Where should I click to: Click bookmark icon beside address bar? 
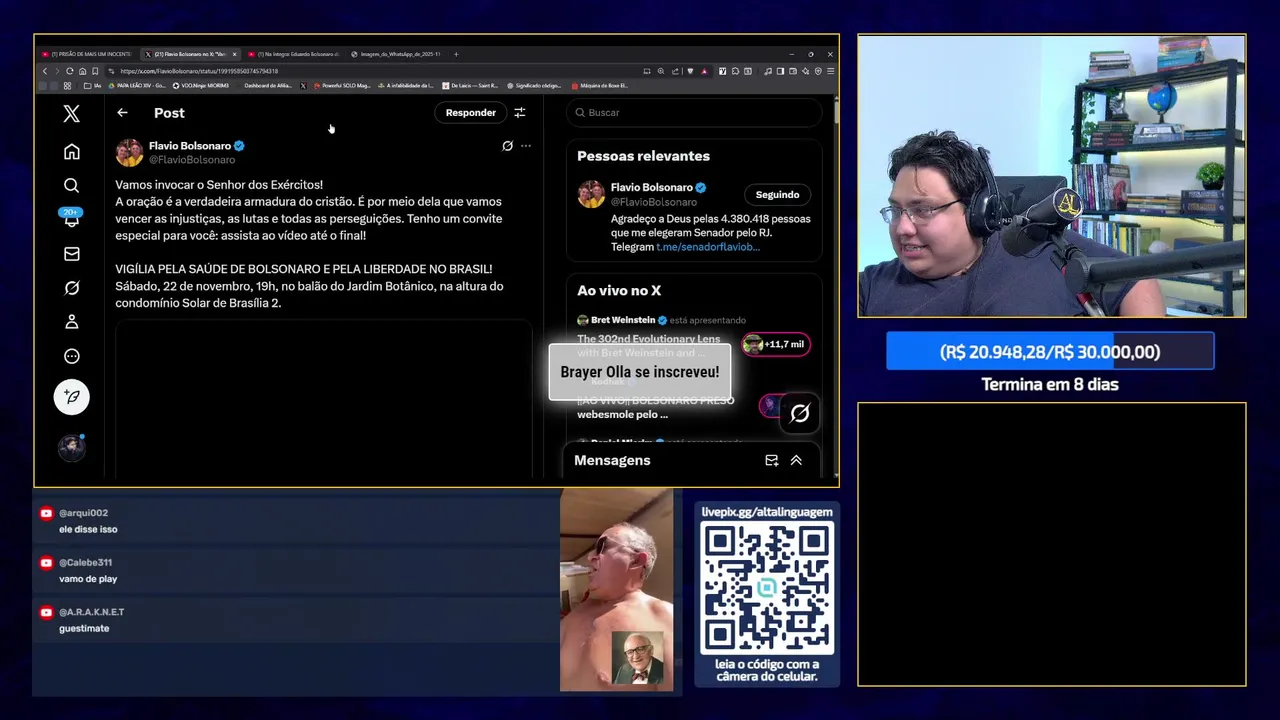pos(95,71)
